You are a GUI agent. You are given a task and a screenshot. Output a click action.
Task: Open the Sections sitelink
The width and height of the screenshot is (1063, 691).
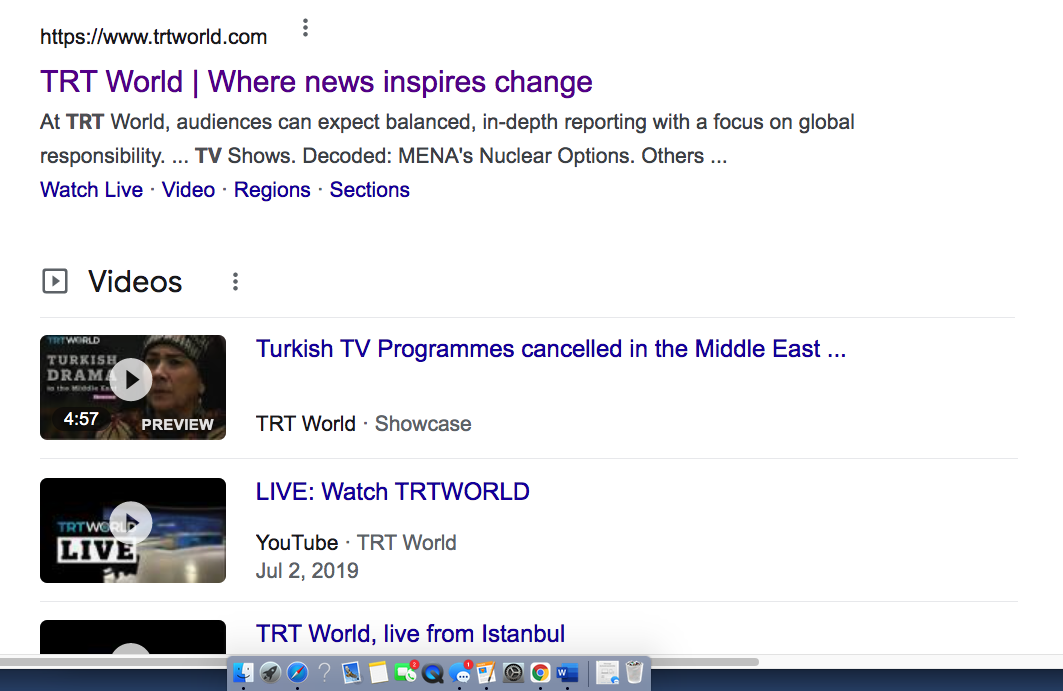pyautogui.click(x=369, y=190)
